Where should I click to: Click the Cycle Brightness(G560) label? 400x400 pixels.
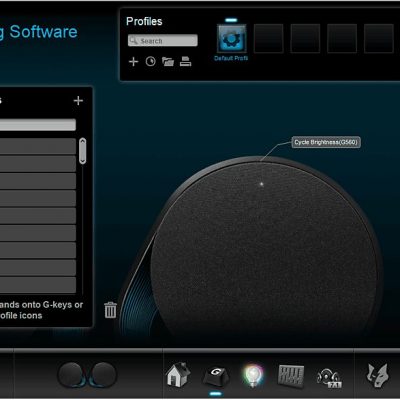coord(326,142)
